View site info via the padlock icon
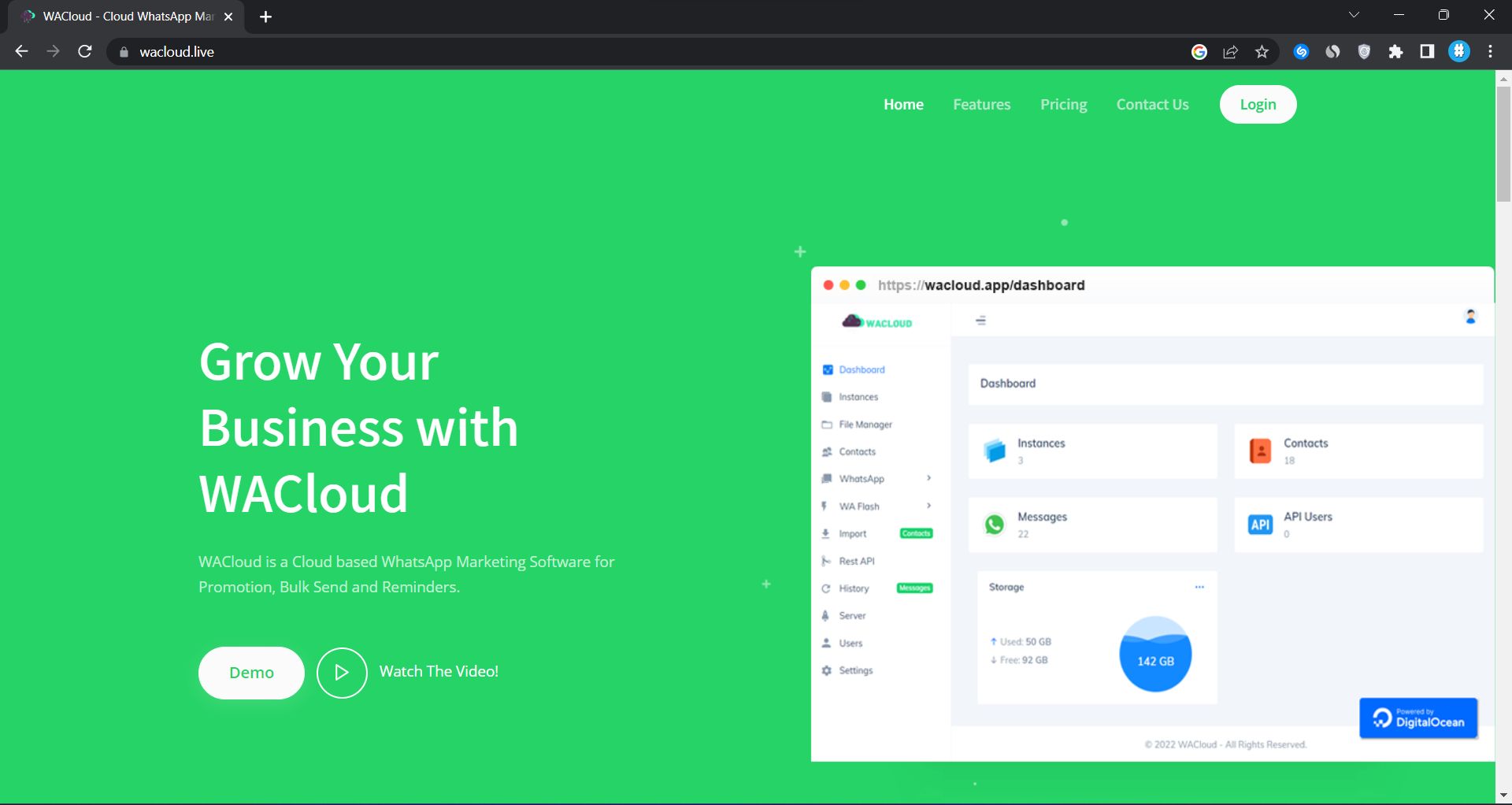Screen dimensions: 1512x805 (124, 52)
